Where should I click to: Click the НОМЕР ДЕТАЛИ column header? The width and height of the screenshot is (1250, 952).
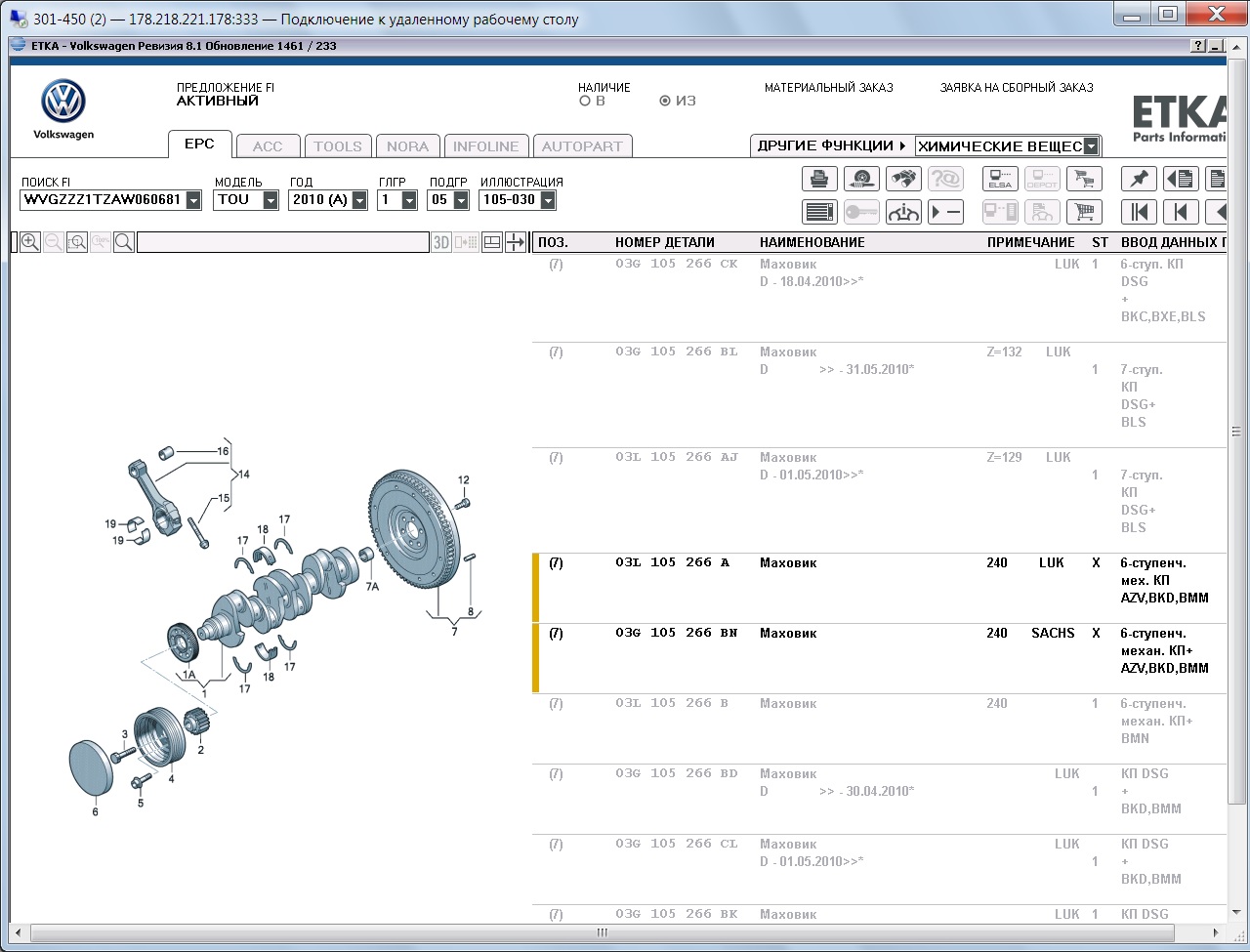[x=665, y=242]
